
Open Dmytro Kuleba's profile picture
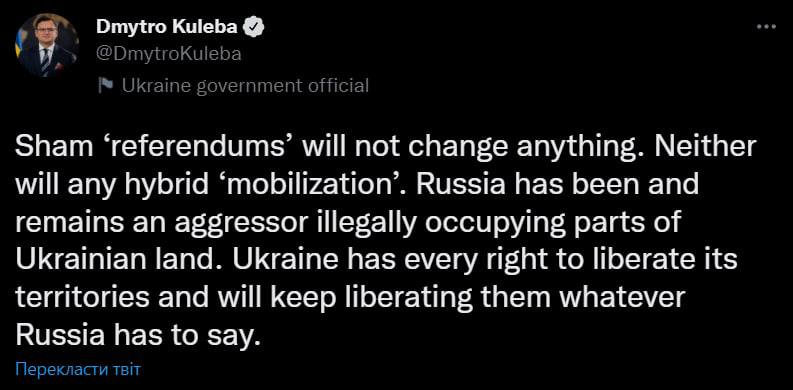pos(47,45)
